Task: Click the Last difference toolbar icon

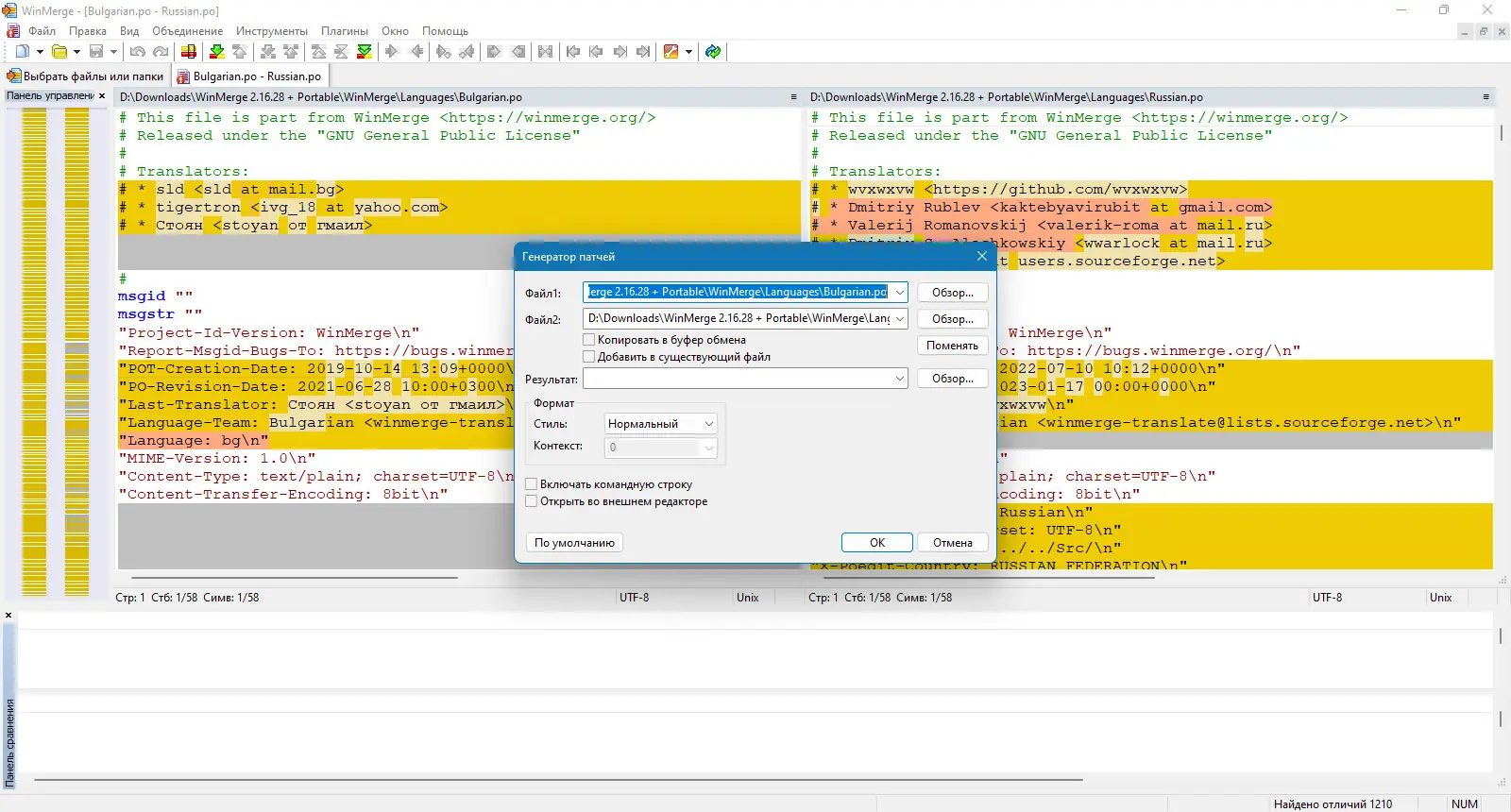Action: click(365, 52)
